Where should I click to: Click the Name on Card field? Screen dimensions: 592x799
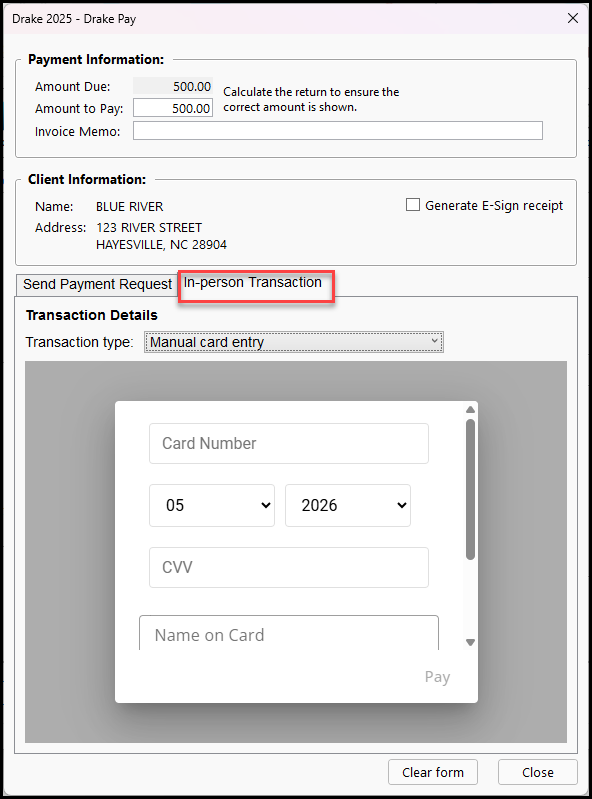(x=289, y=633)
